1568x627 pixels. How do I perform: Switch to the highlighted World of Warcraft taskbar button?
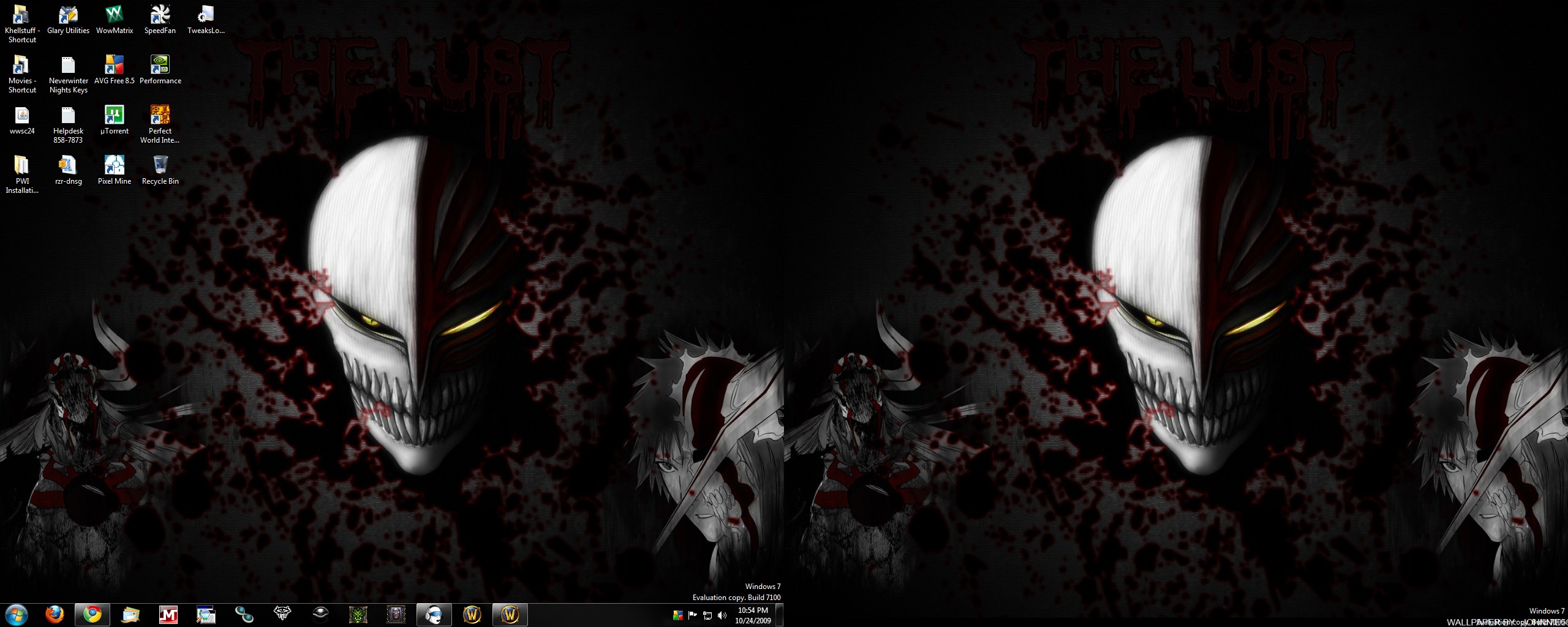pyautogui.click(x=510, y=615)
